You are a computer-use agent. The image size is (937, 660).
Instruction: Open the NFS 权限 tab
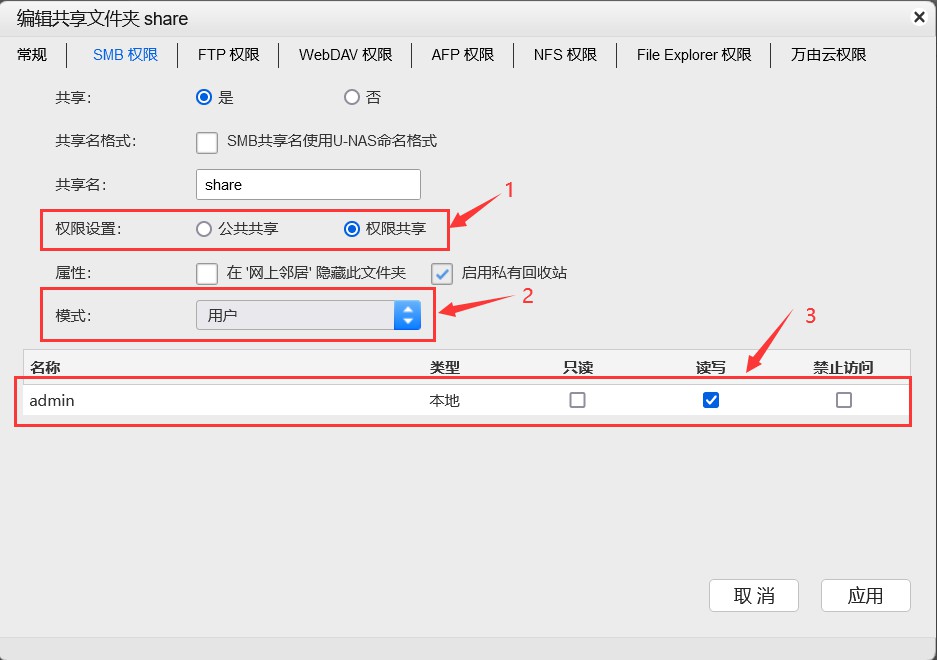565,55
